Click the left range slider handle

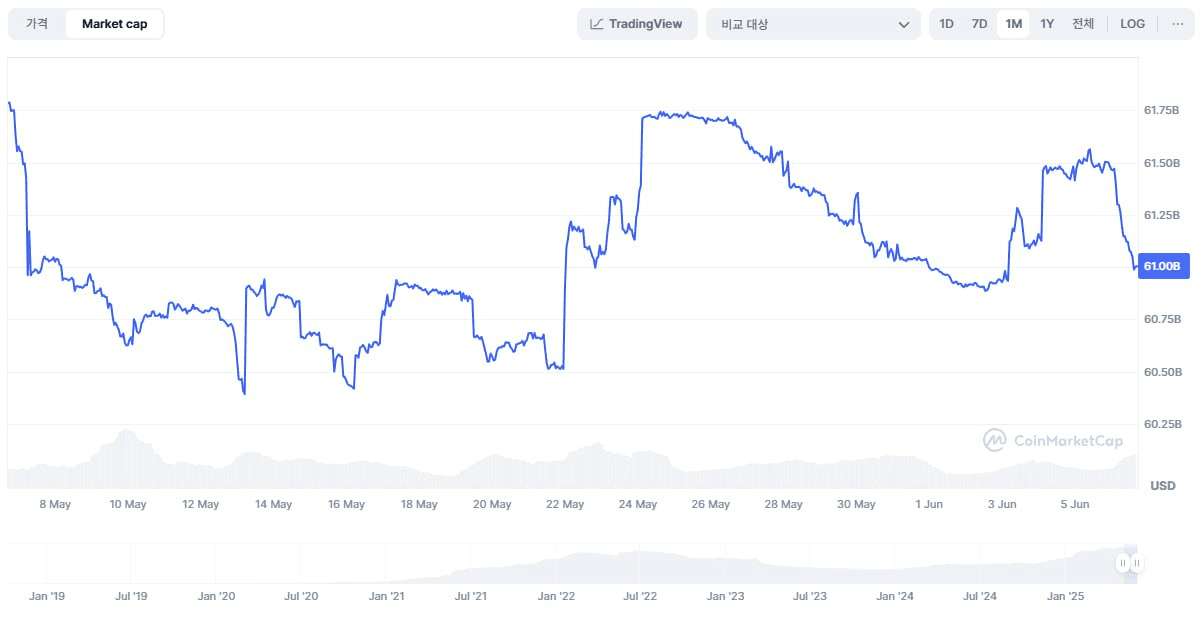[x=1122, y=564]
